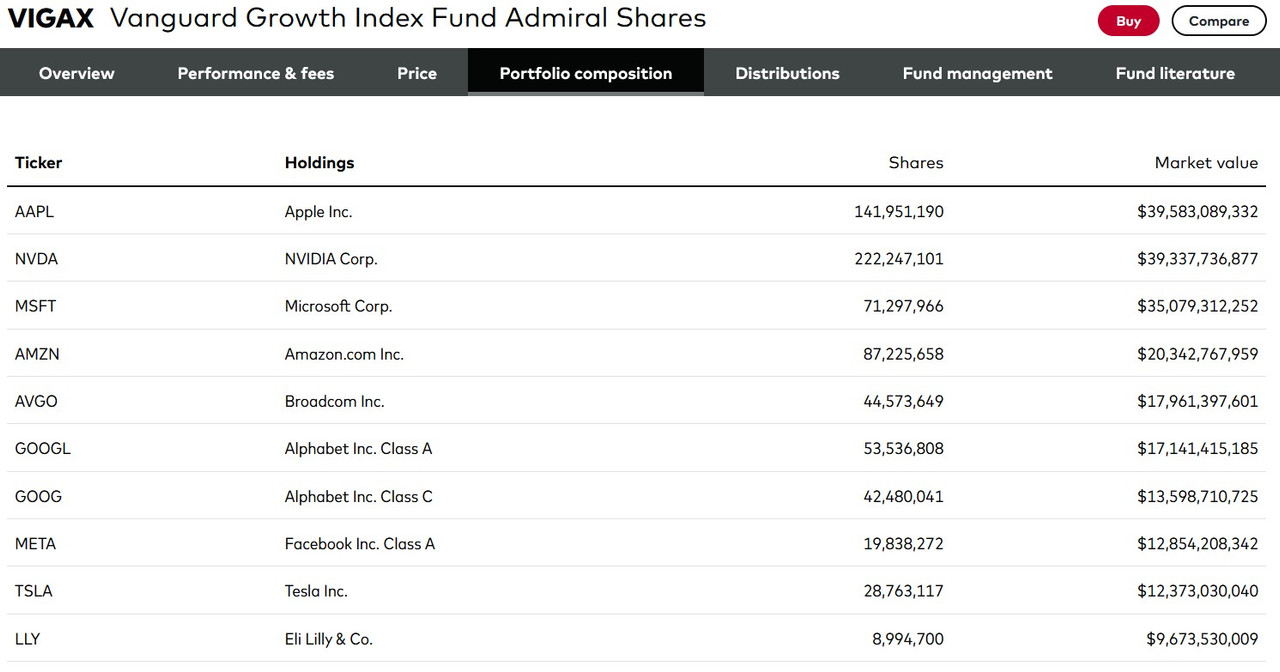This screenshot has height=672, width=1280.
Task: Select the AAPL ticker cell
Action: [34, 212]
